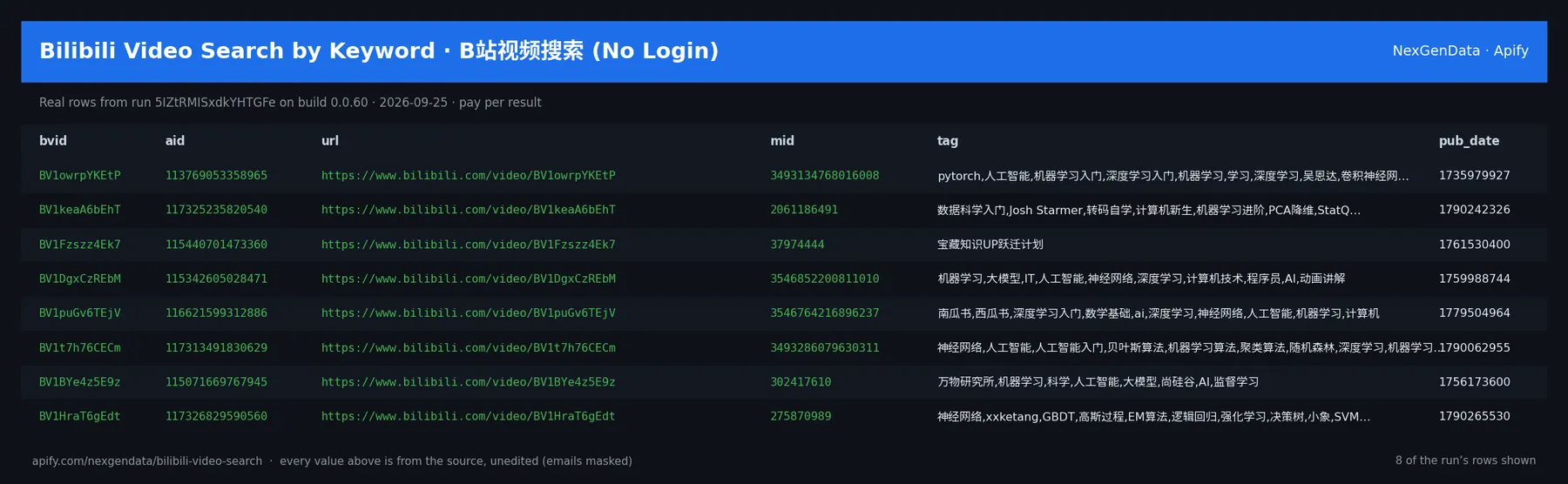Select mid value 302417610

(801, 381)
